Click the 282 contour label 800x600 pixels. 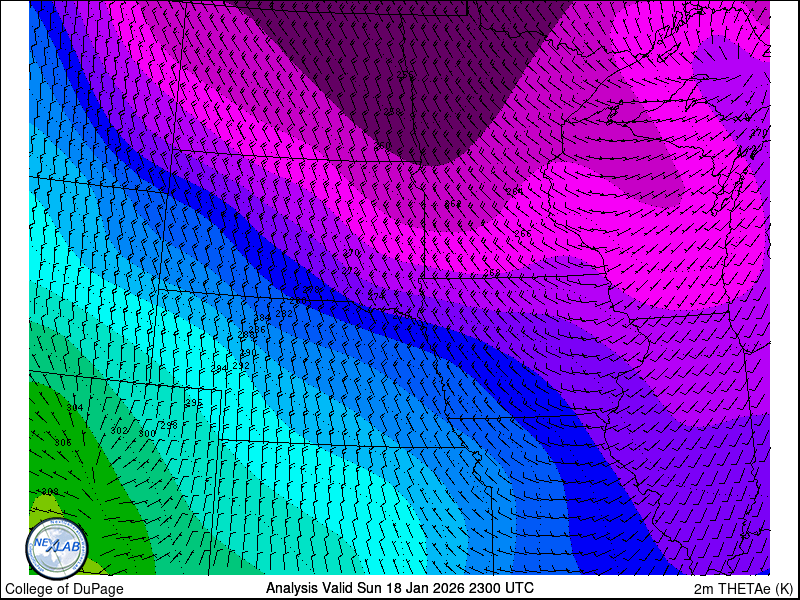(284, 314)
